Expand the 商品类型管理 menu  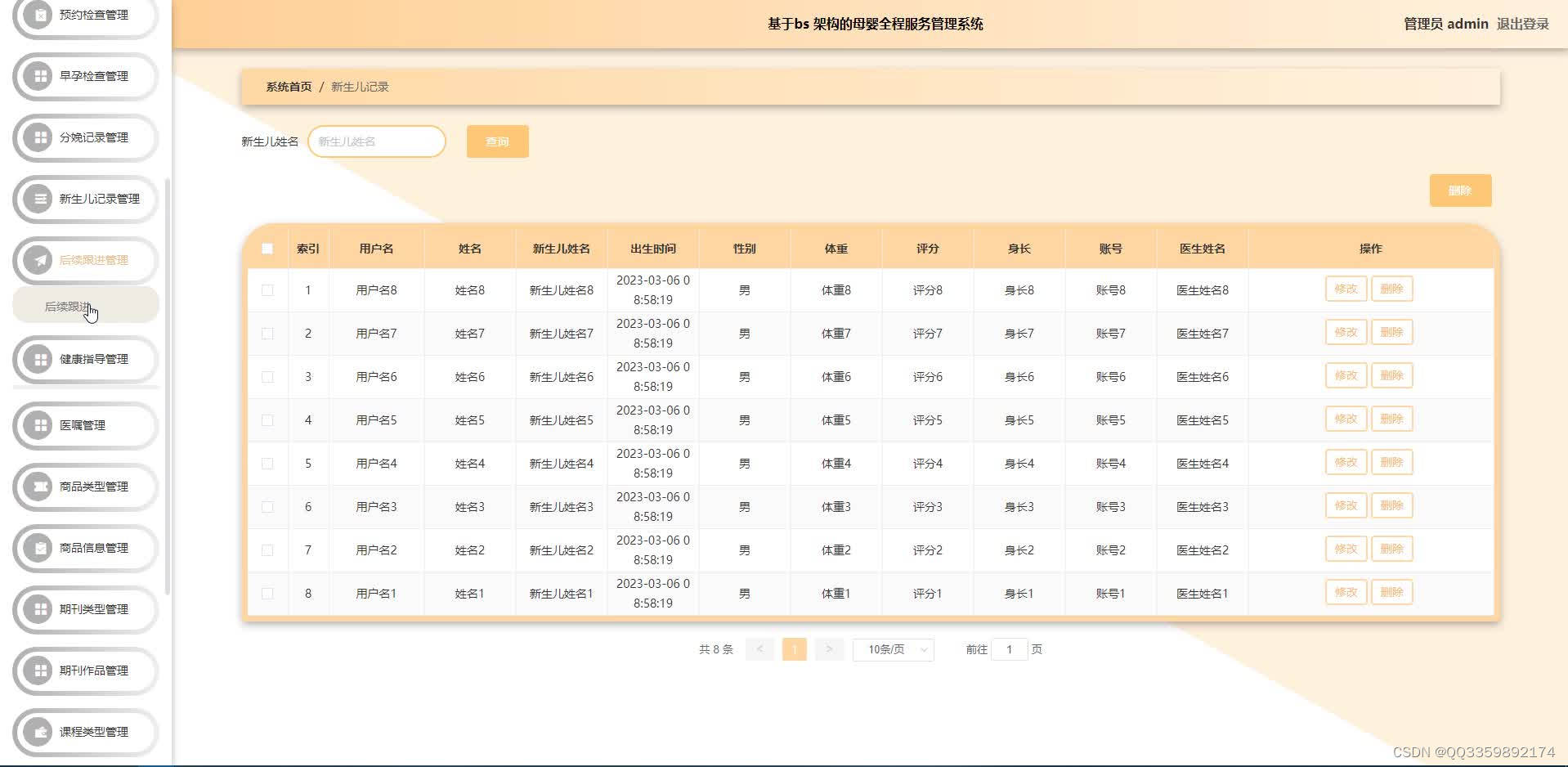coord(85,487)
